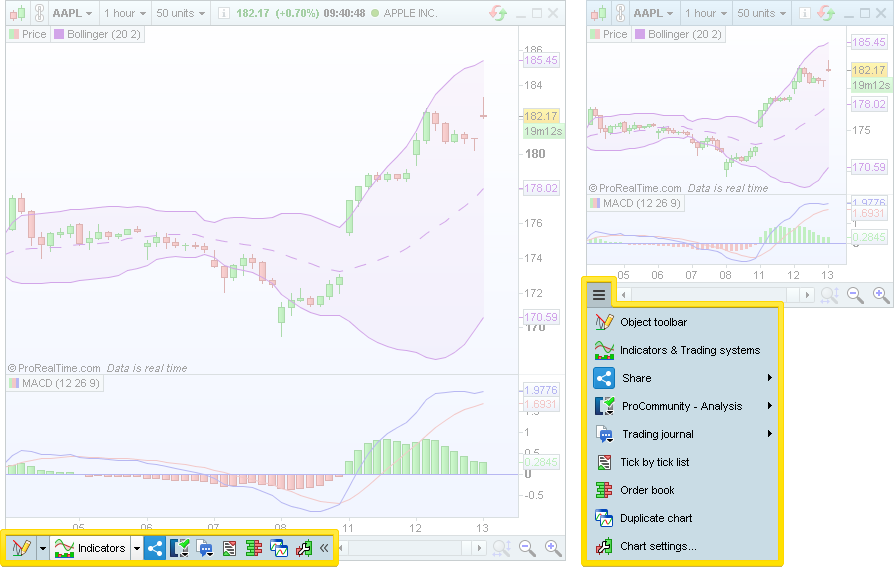Viewport: 894px width, 567px height.
Task: Open the AAPL ticker dropdown in main chart
Action: 72,13
